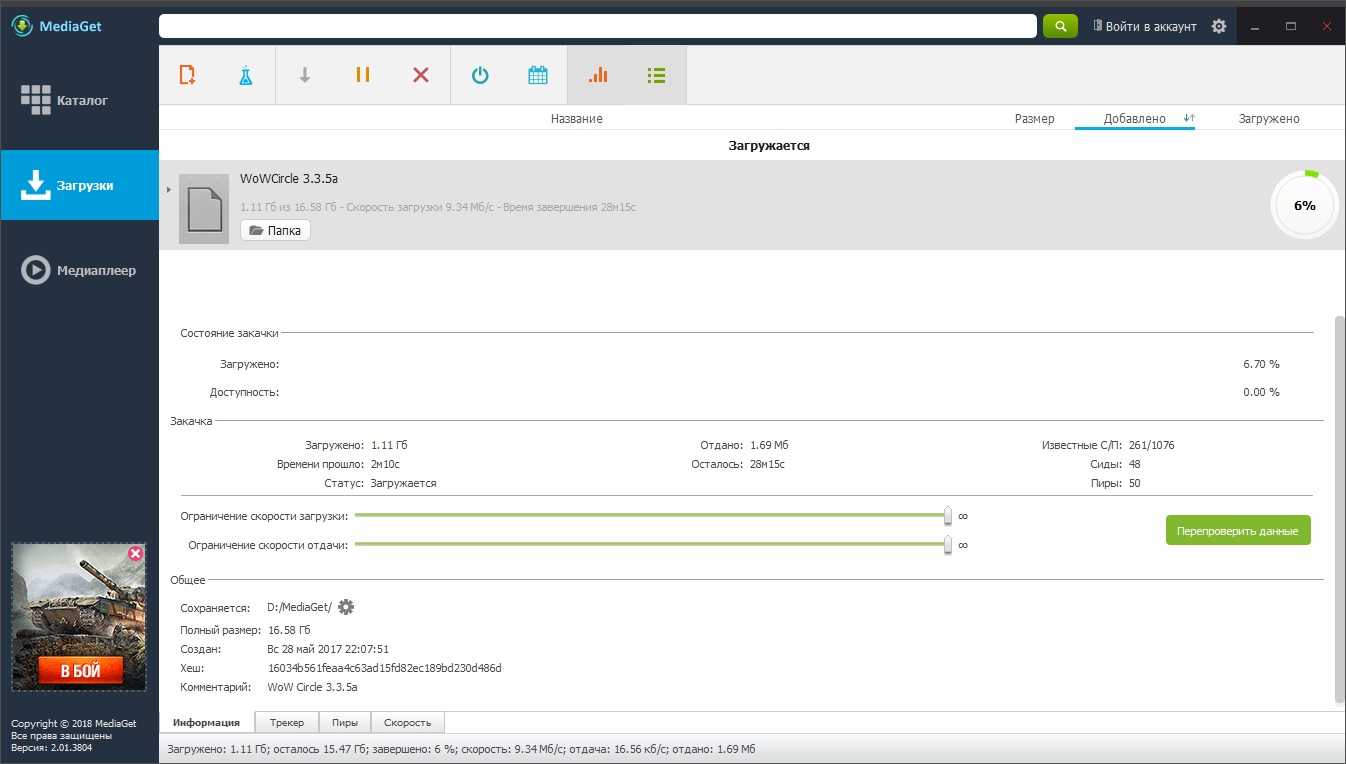
Task: Click the download speed limit slider handle
Action: 948,515
